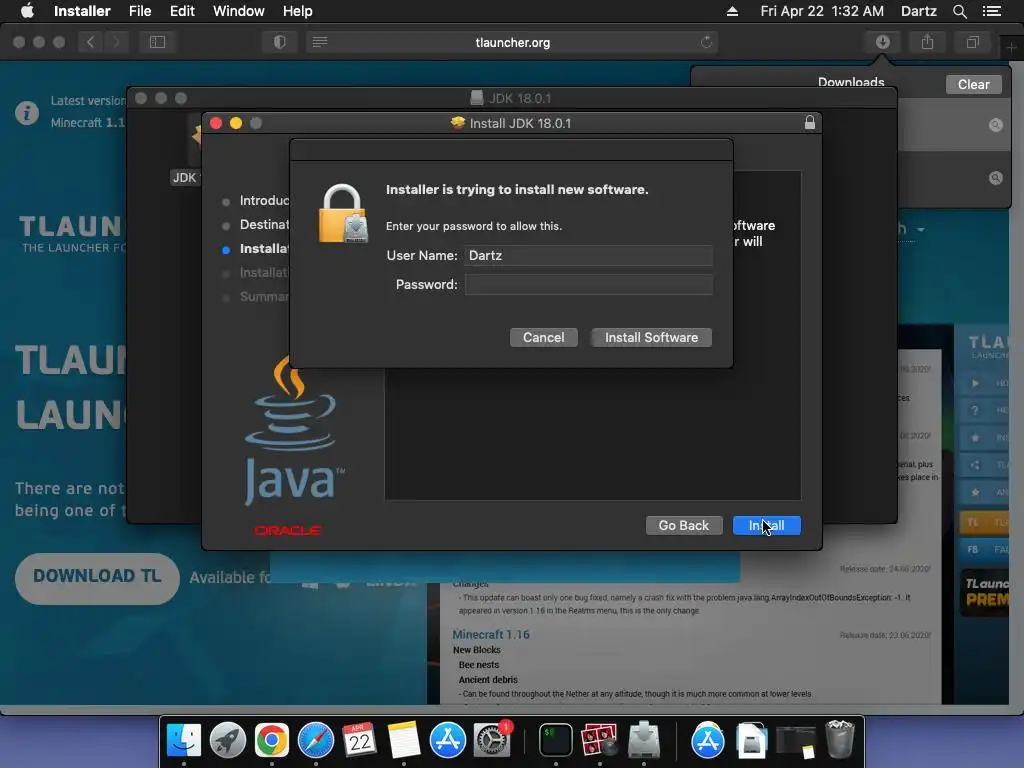Open the Installer menu in menu bar
Screen dimensions: 1024x768
[x=82, y=11]
